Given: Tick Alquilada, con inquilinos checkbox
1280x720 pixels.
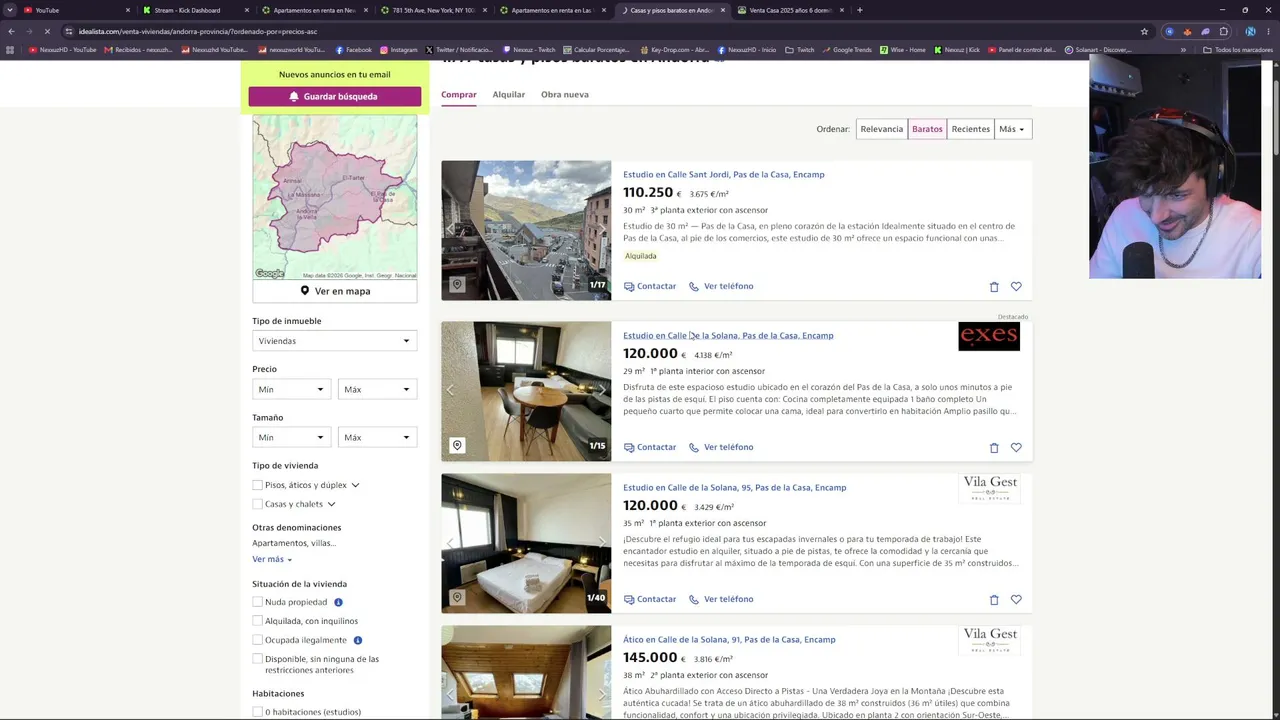Looking at the screenshot, I should tap(258, 621).
